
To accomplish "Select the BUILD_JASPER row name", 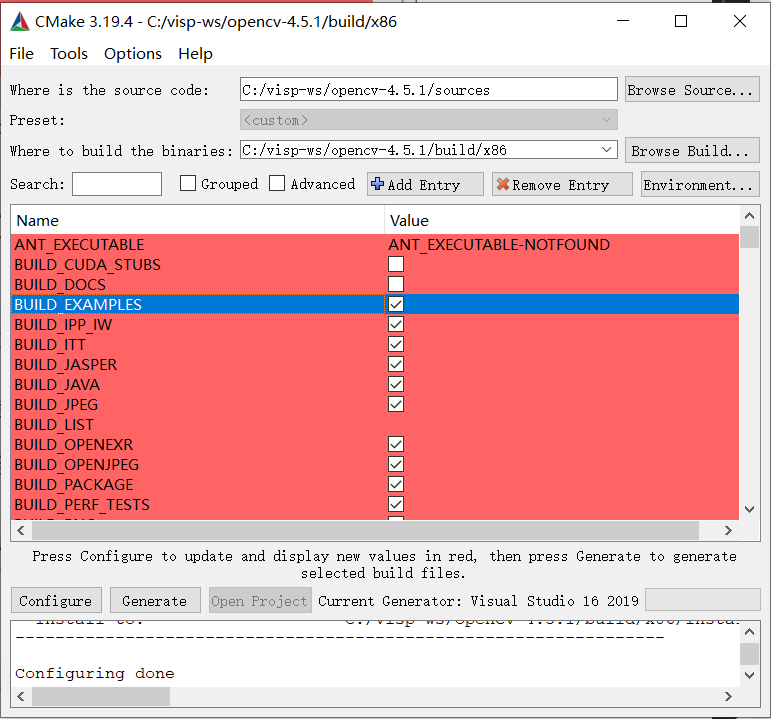I will pyautogui.click(x=66, y=364).
